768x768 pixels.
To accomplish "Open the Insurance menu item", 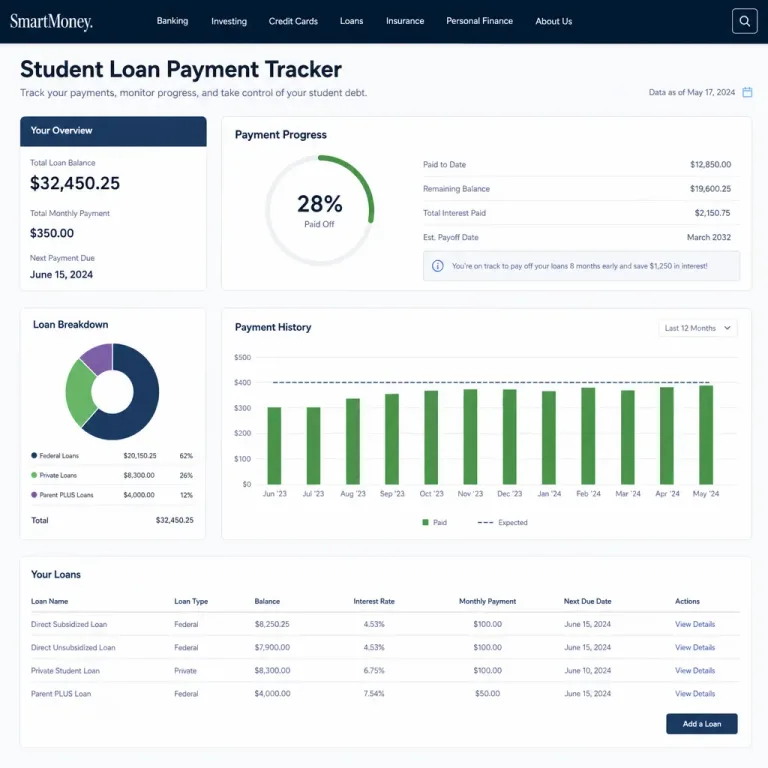I will tap(405, 21).
